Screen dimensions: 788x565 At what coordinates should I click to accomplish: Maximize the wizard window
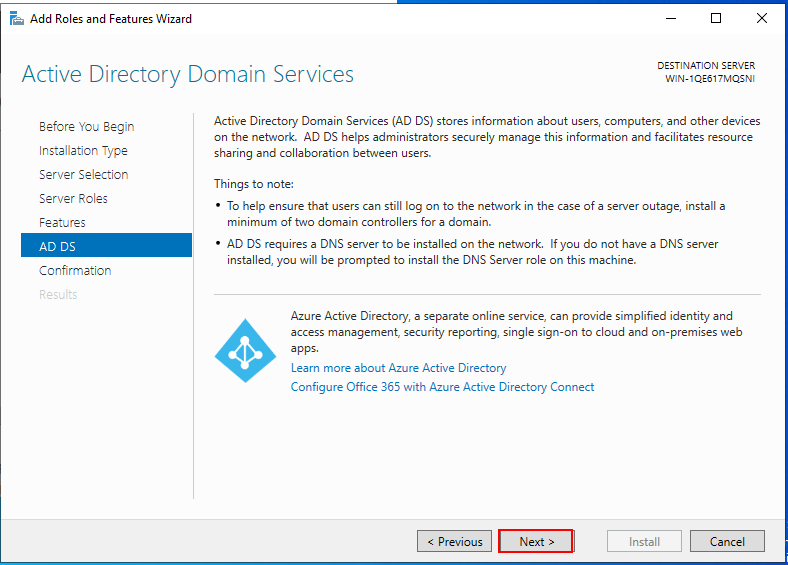pos(716,19)
